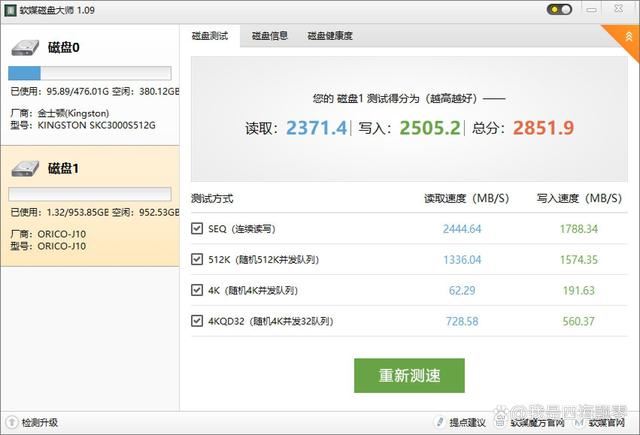Click 4KQD32 read speed 728.58
Screen dimensions: 640x435
(462, 321)
